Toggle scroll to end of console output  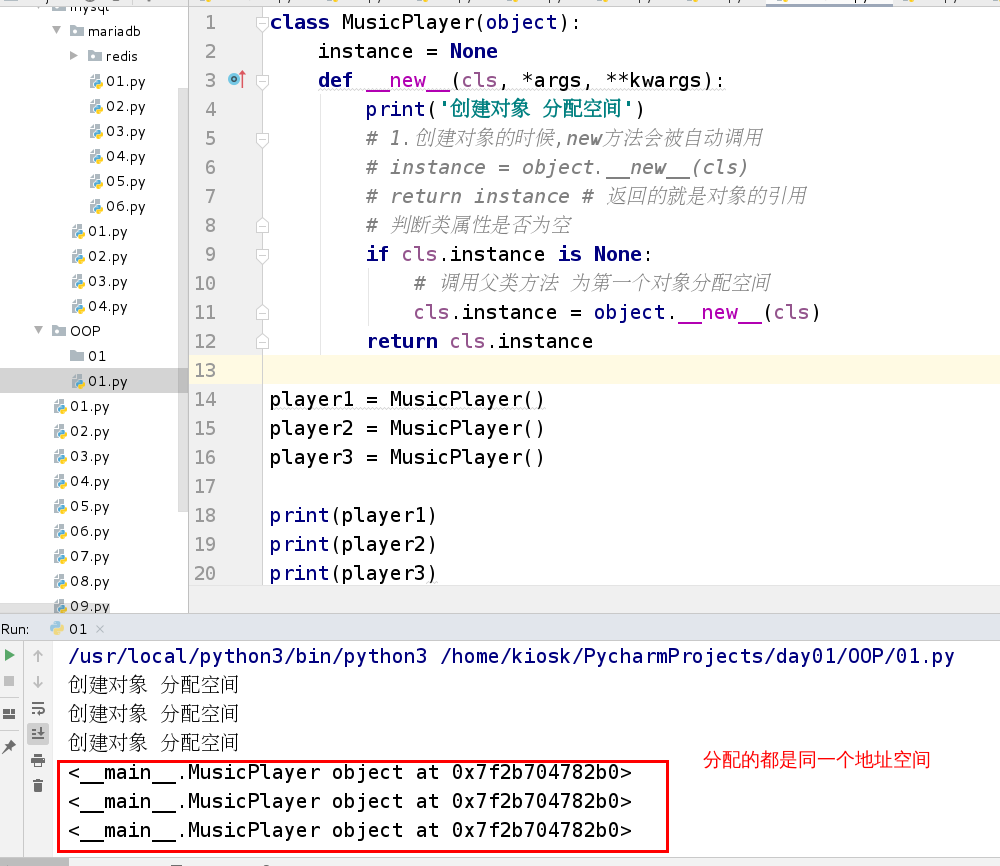pyautogui.click(x=38, y=734)
